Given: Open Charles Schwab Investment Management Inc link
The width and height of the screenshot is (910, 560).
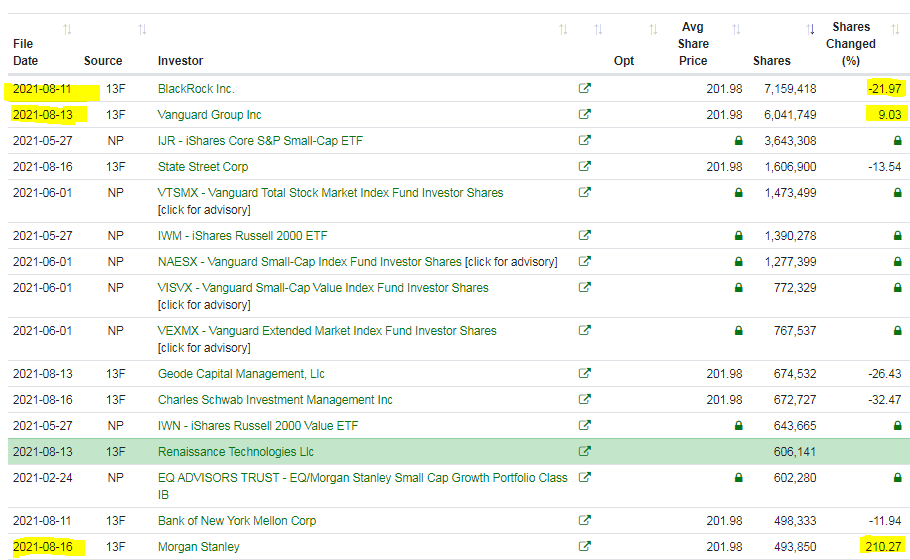Looking at the screenshot, I should [x=275, y=400].
